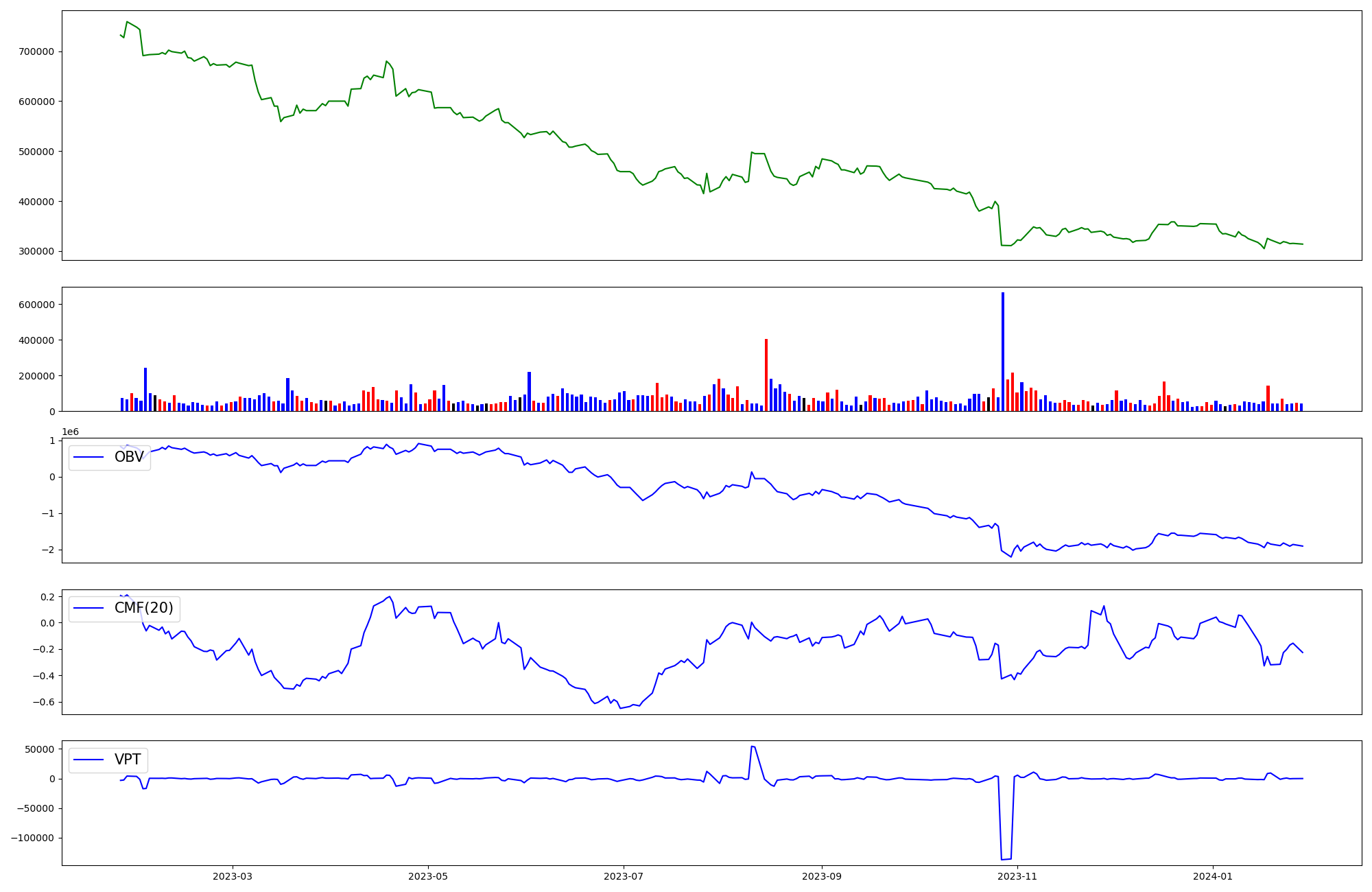Select the 2023-07 date tick label
1372x892 pixels.
coord(624,876)
